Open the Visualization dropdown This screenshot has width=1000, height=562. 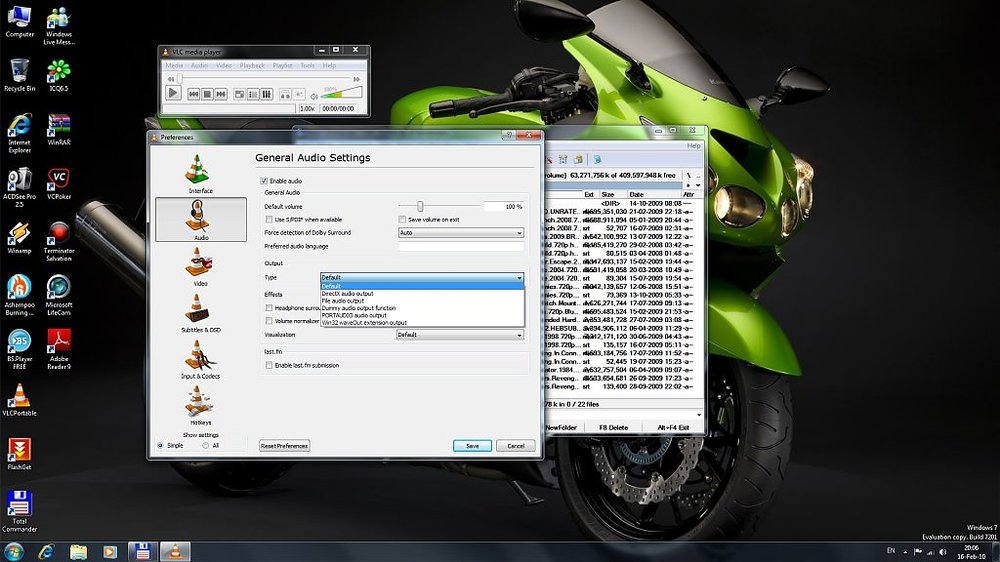(460, 335)
